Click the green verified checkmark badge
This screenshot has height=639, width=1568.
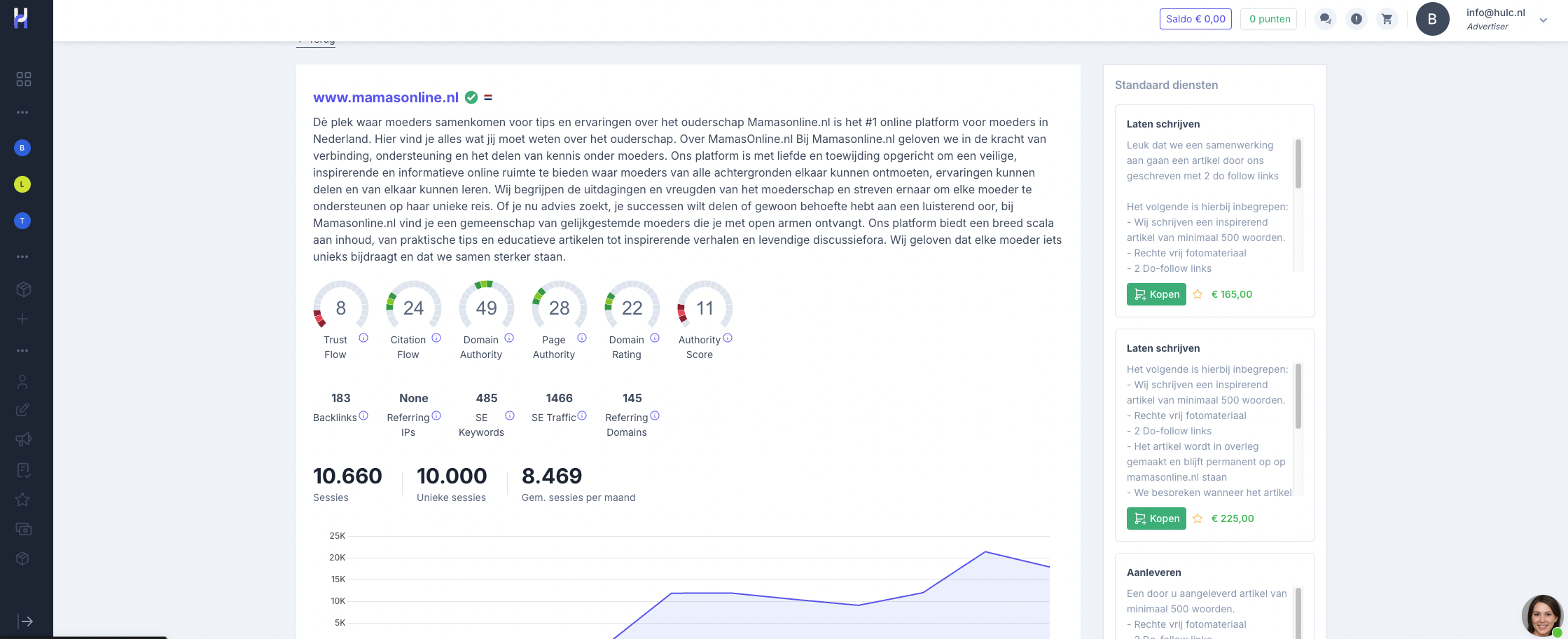pyautogui.click(x=471, y=97)
